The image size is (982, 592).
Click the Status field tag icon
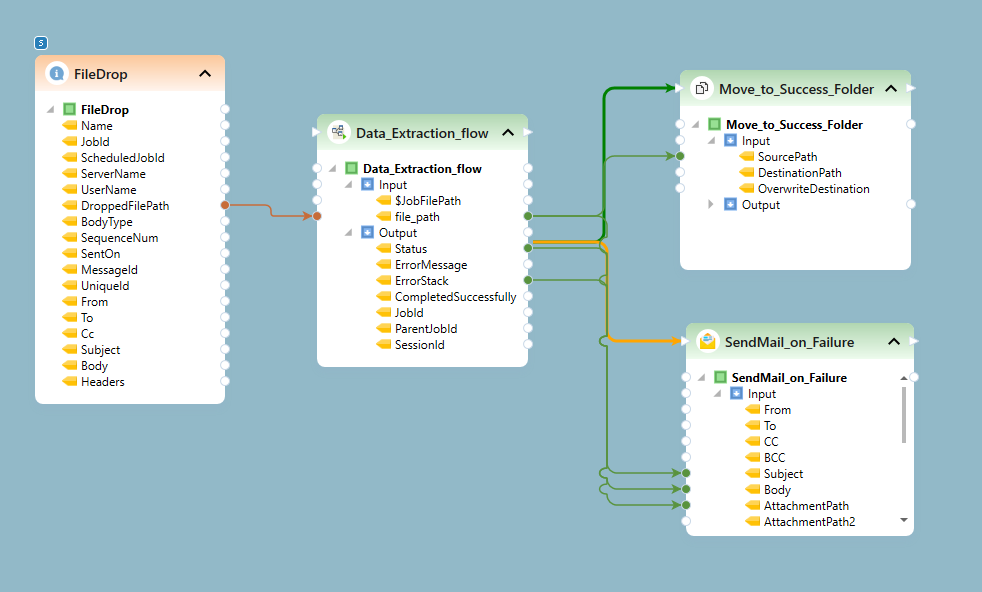click(383, 249)
